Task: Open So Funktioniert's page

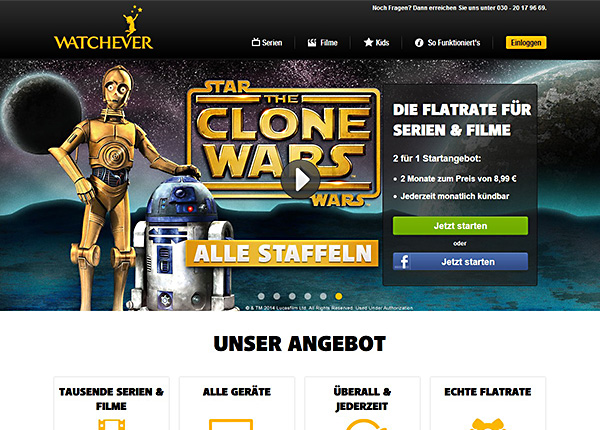Action: 447,43
